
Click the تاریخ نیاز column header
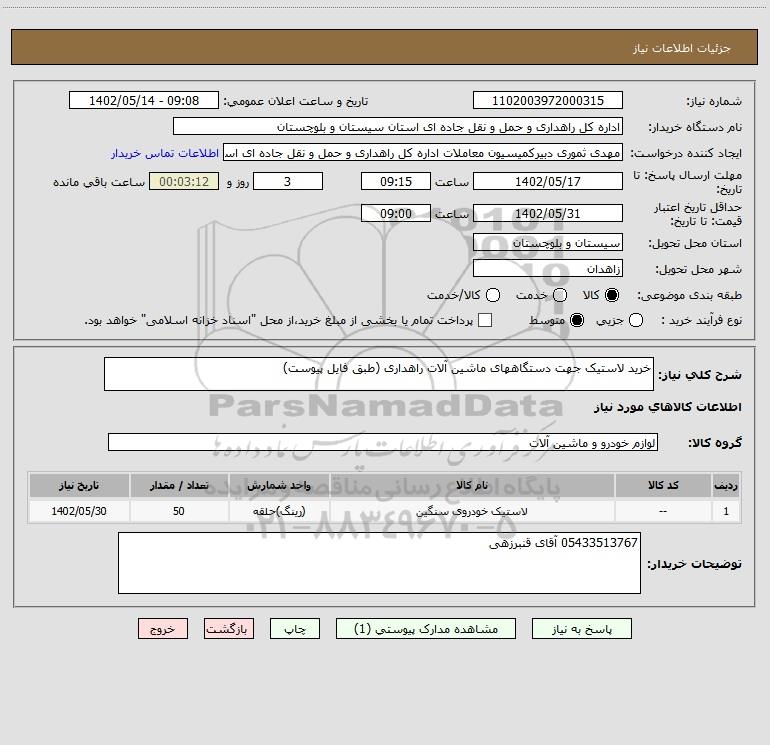(79, 486)
